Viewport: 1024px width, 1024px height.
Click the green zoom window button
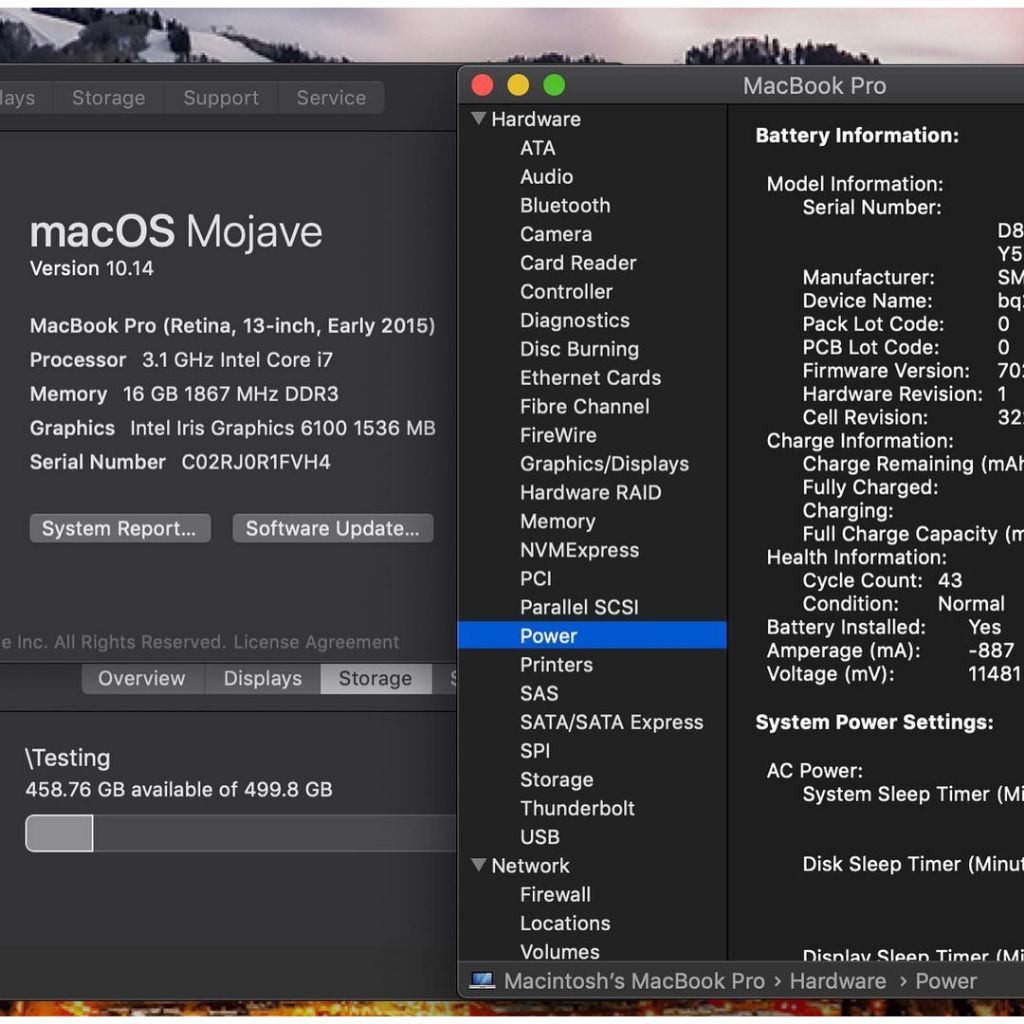pos(554,86)
